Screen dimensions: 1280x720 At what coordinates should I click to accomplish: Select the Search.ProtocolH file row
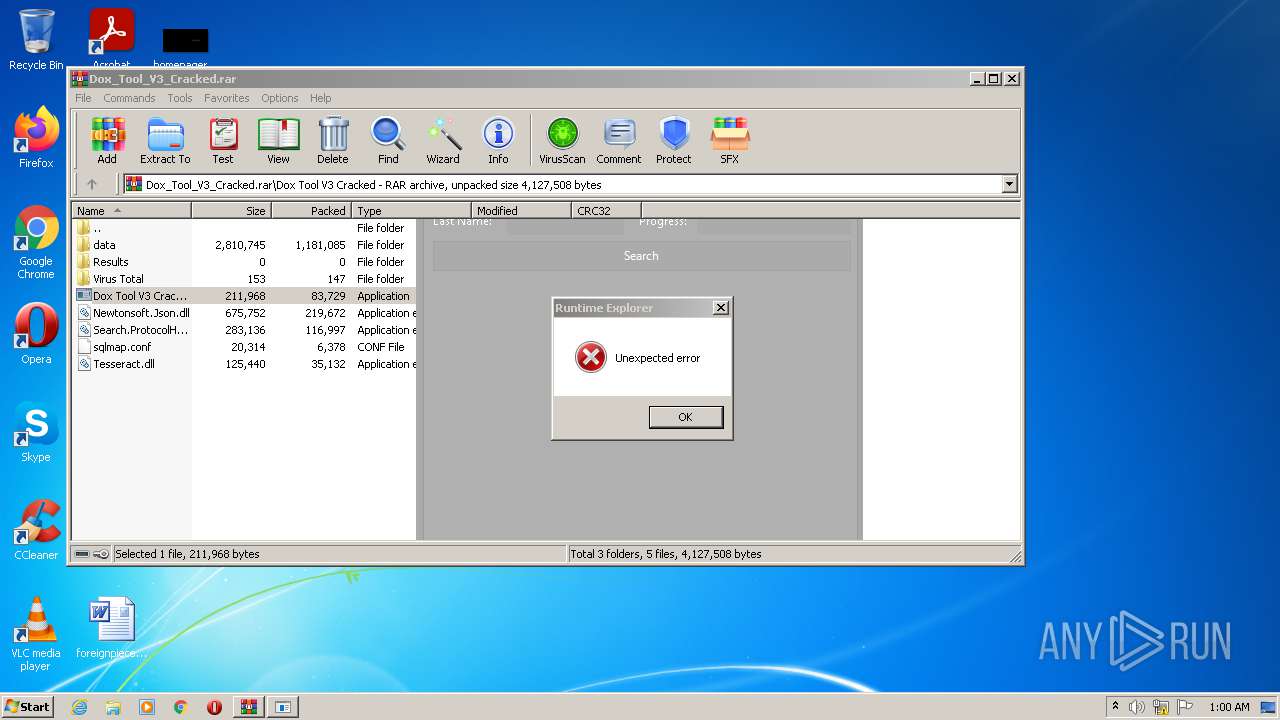tap(244, 330)
